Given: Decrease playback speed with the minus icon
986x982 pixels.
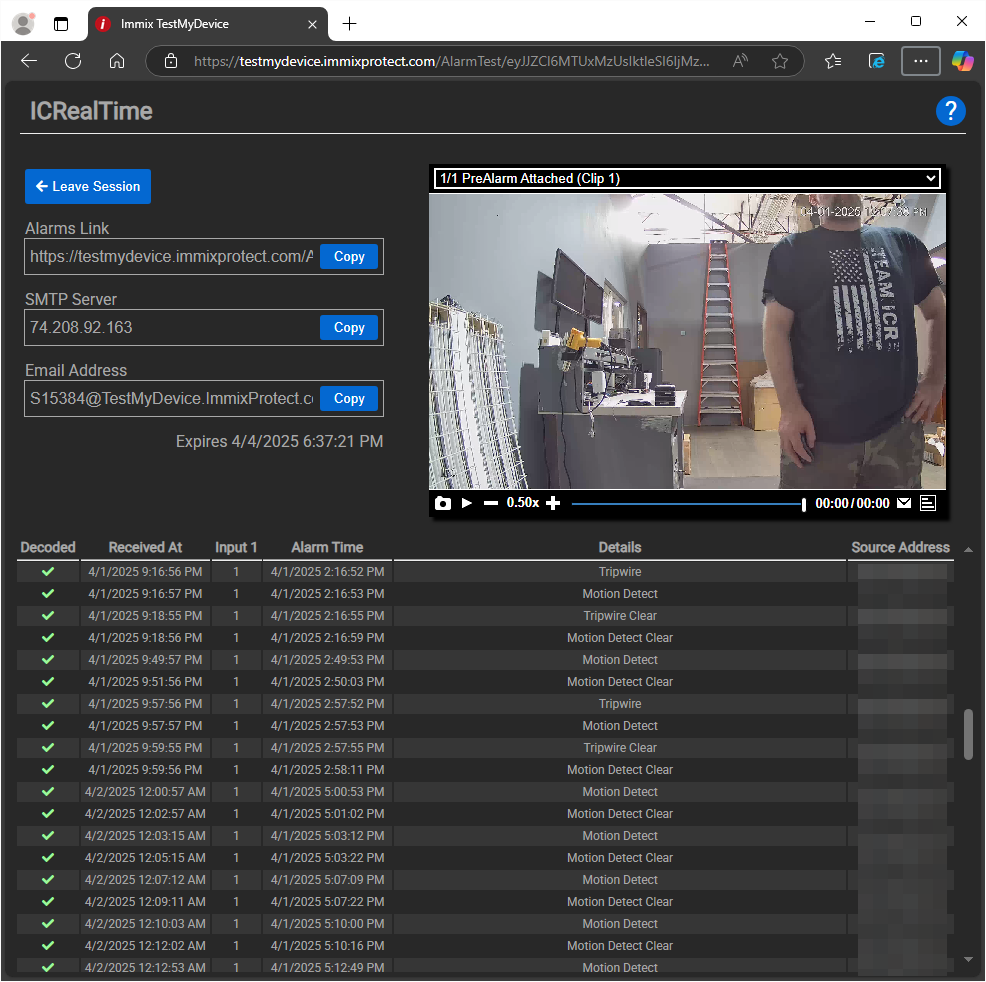Looking at the screenshot, I should (x=491, y=503).
